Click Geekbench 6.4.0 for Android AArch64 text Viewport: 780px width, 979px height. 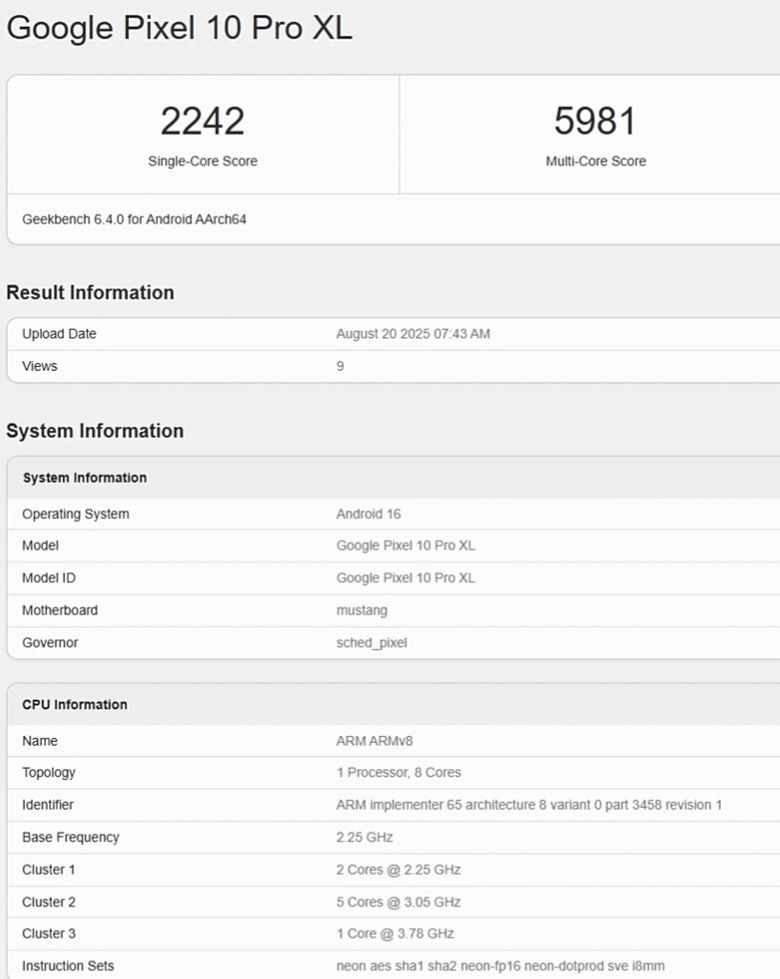coord(134,219)
